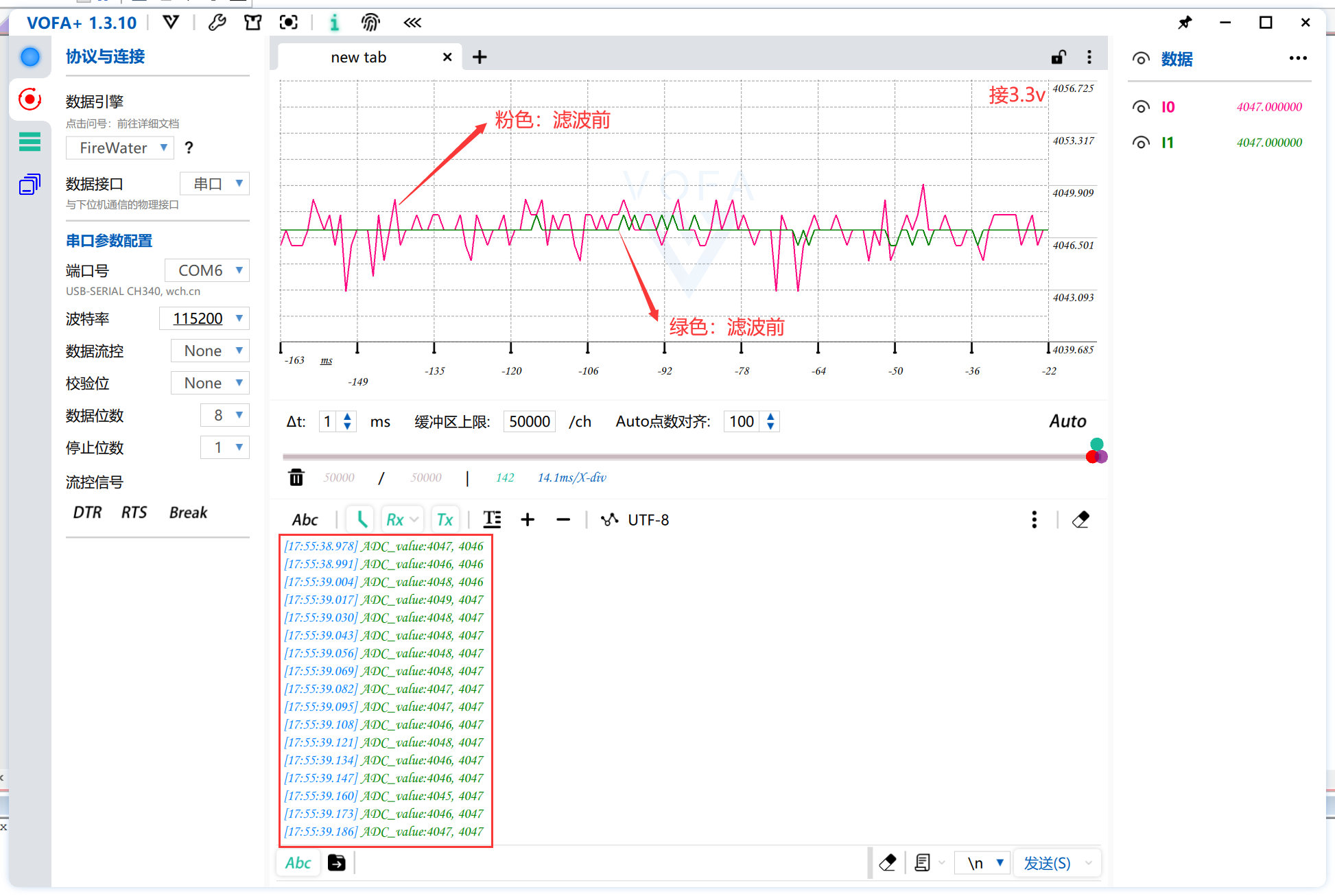Switch to the new tab panel
Image resolution: width=1335 pixels, height=896 pixels.
coord(361,57)
